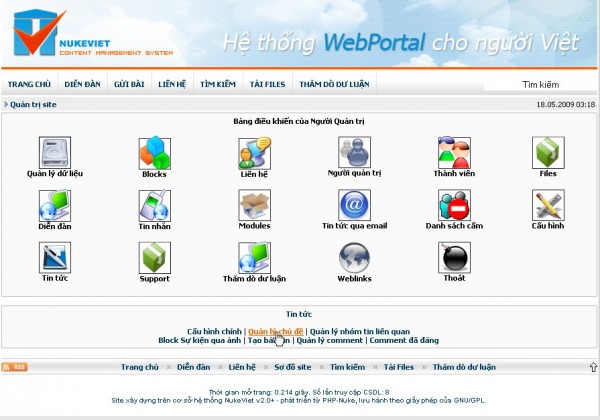600x420 pixels.
Task: Open the Comment đã đăng link
Action: (404, 340)
